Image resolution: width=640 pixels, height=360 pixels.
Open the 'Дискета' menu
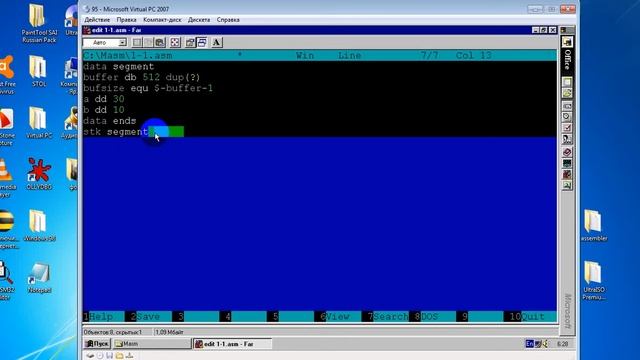click(199, 20)
